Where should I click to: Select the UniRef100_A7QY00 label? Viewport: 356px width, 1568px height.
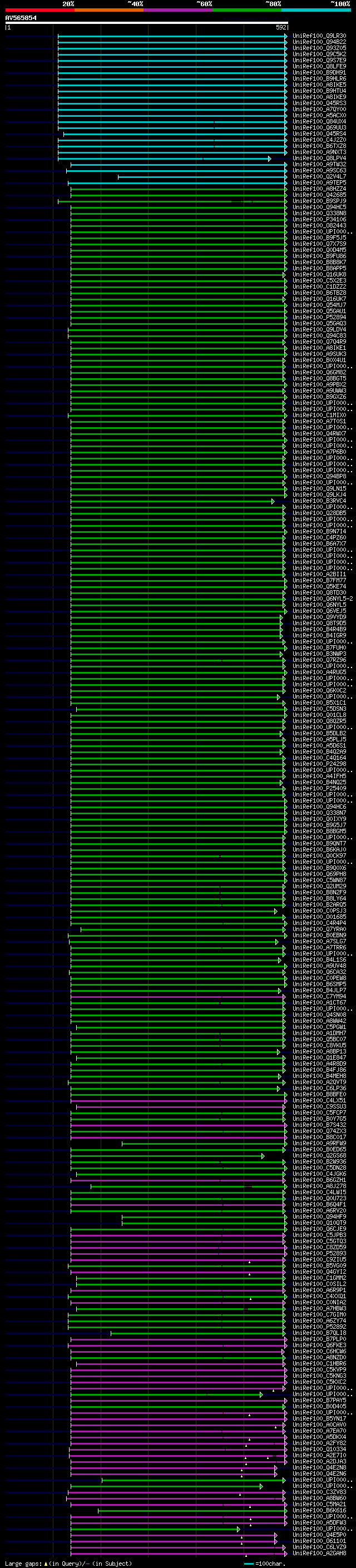pyautogui.click(x=319, y=109)
